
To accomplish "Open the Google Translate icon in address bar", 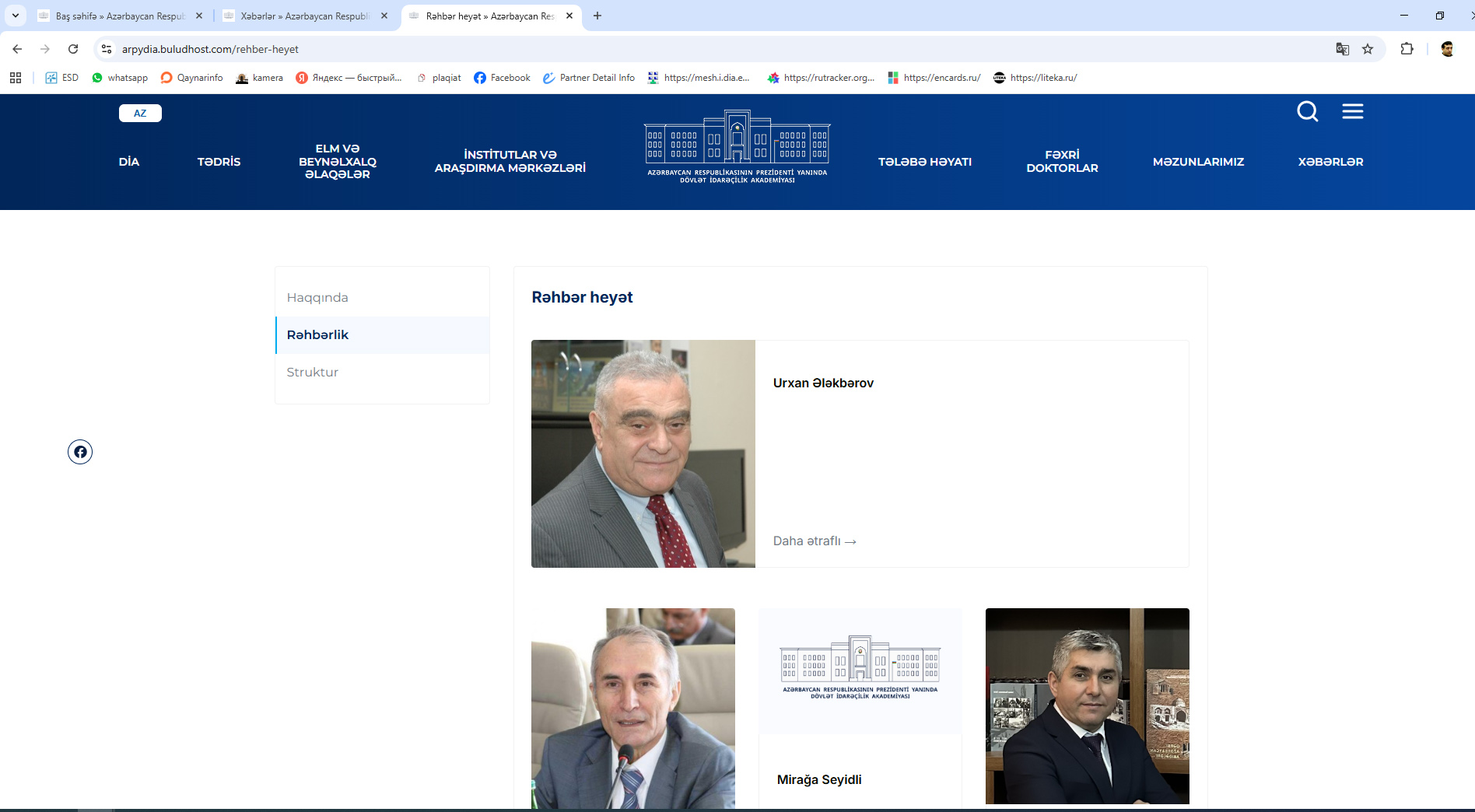I will pyautogui.click(x=1343, y=48).
